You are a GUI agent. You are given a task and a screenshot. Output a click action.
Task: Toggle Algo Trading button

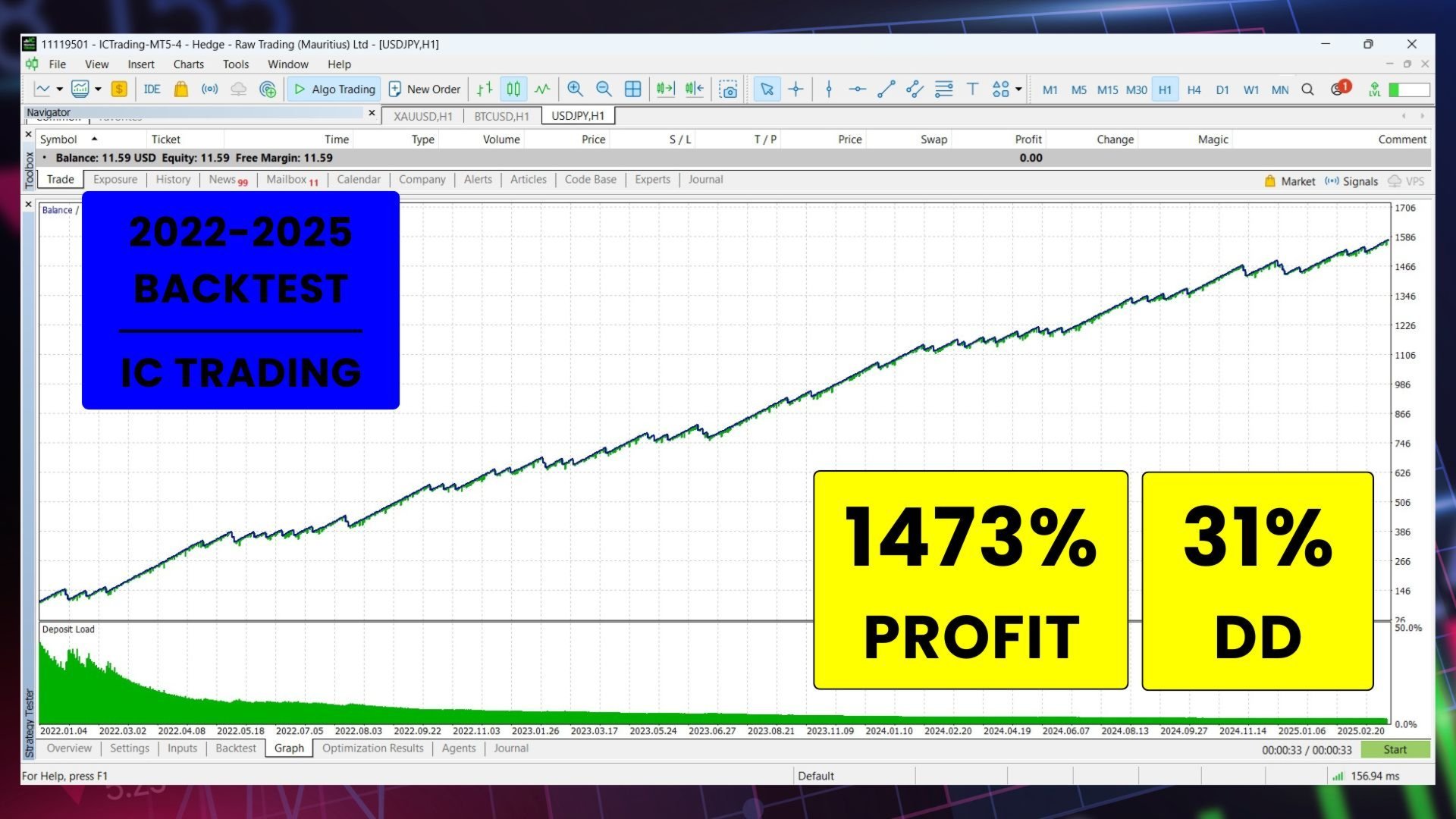click(334, 89)
